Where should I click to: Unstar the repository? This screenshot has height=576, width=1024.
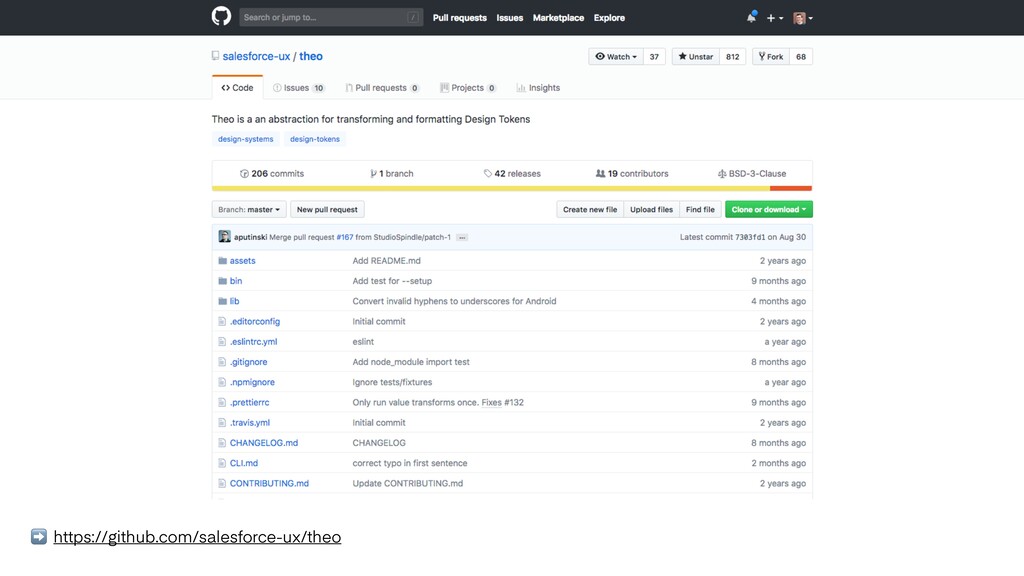[x=696, y=57]
